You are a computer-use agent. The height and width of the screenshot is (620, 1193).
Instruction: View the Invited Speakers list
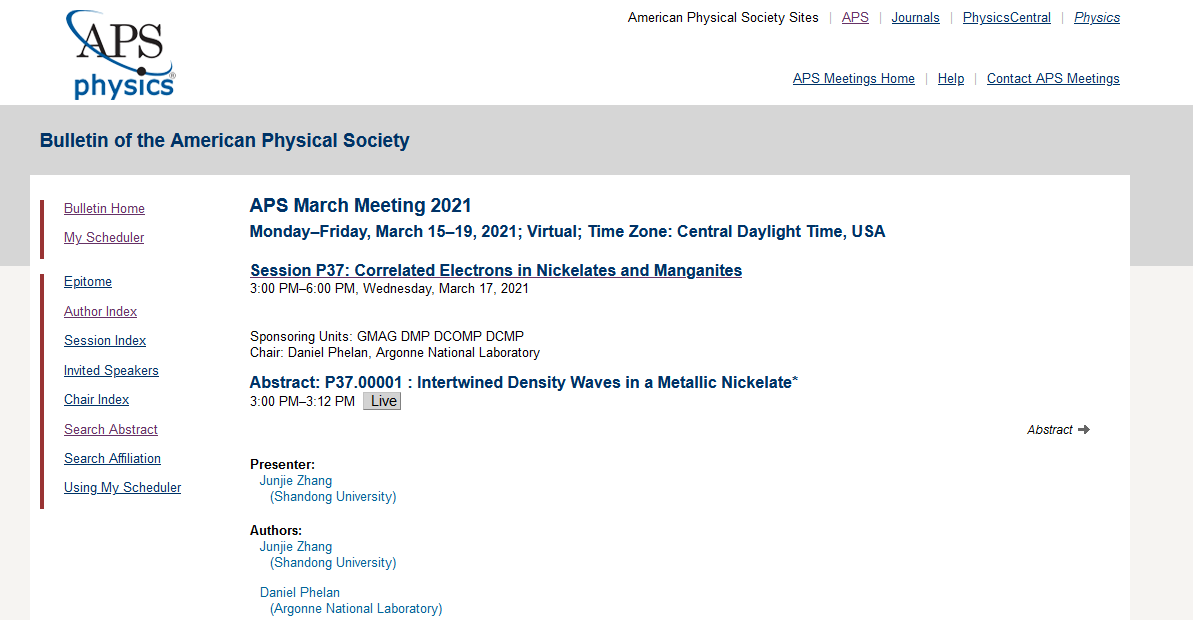pyautogui.click(x=111, y=371)
